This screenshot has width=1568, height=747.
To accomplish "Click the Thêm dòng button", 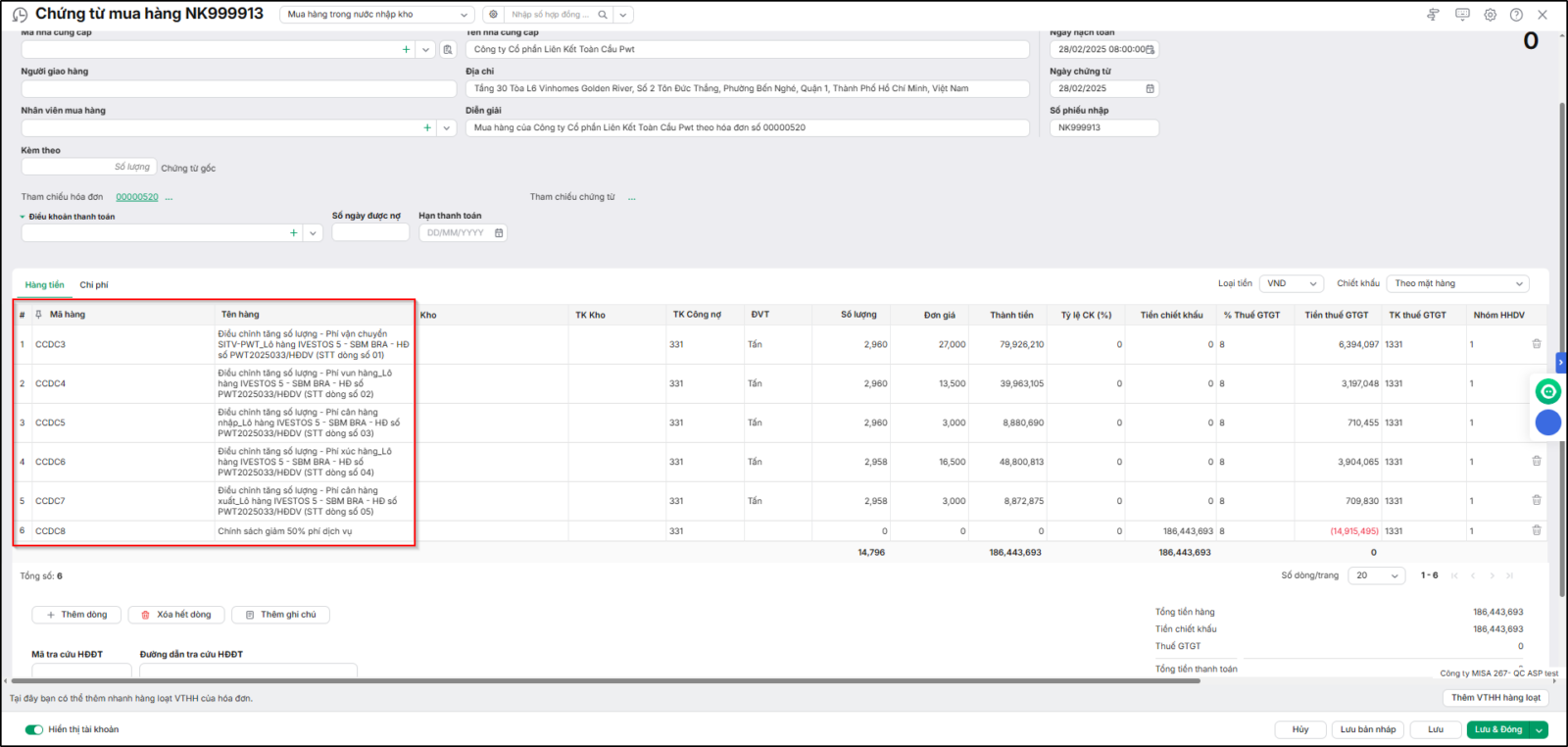I will pyautogui.click(x=76, y=615).
